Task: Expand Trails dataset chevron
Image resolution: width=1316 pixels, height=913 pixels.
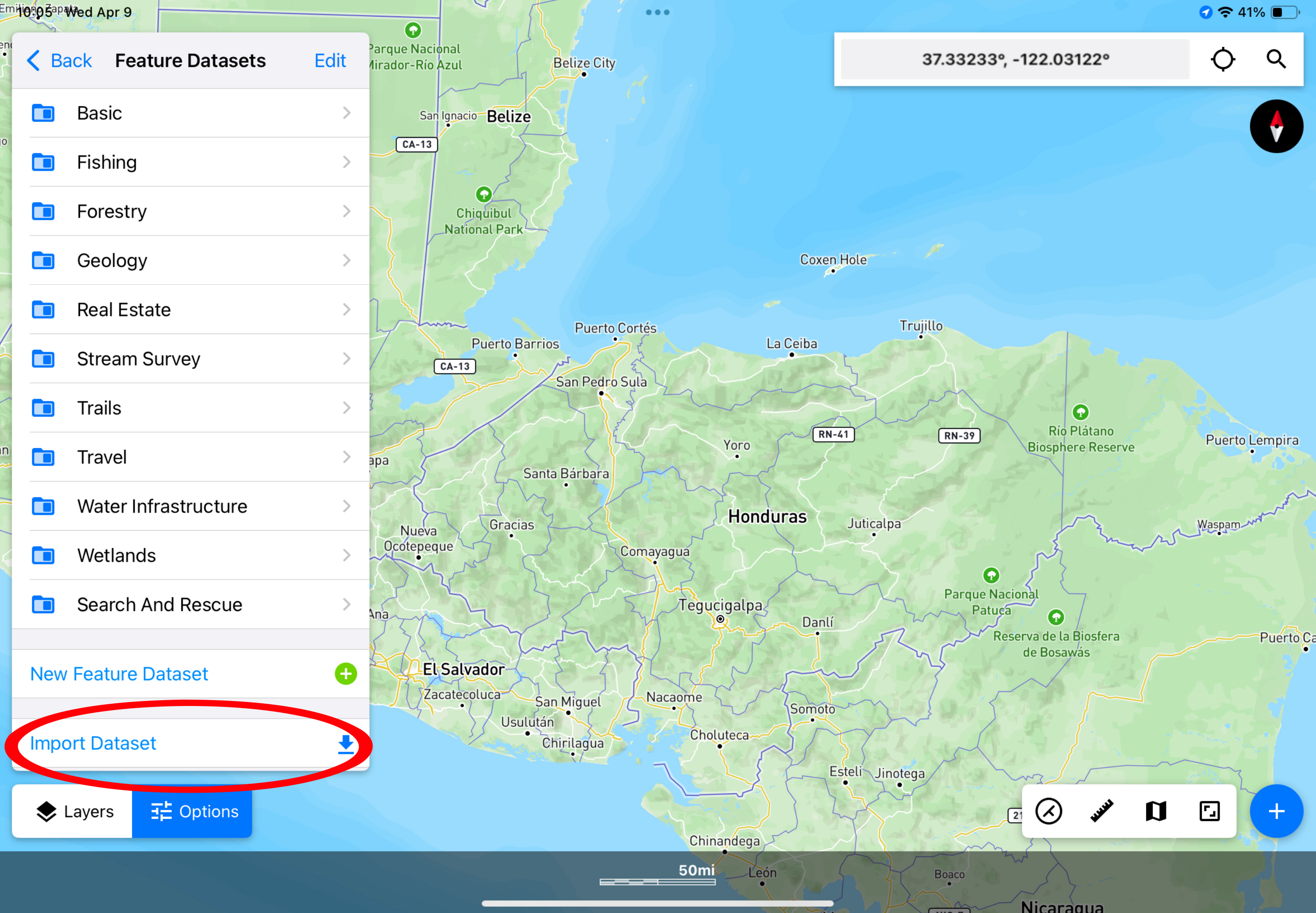Action: (347, 409)
